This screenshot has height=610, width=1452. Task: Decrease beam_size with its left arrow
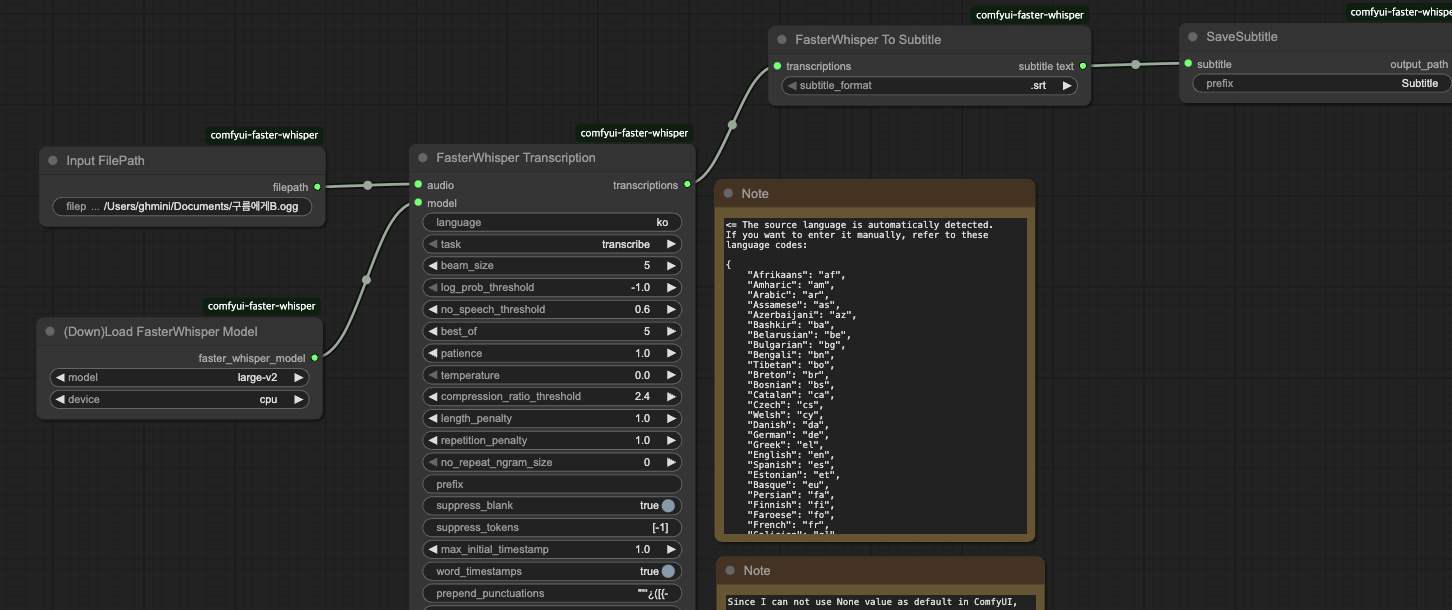pos(432,266)
